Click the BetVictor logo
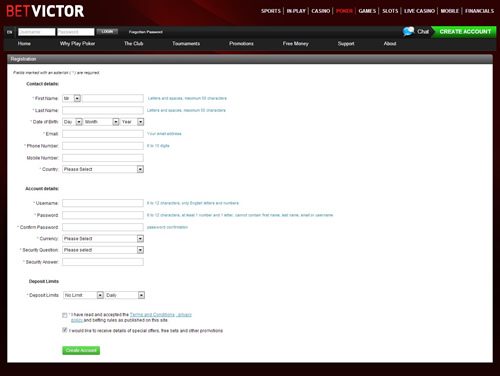 point(45,11)
